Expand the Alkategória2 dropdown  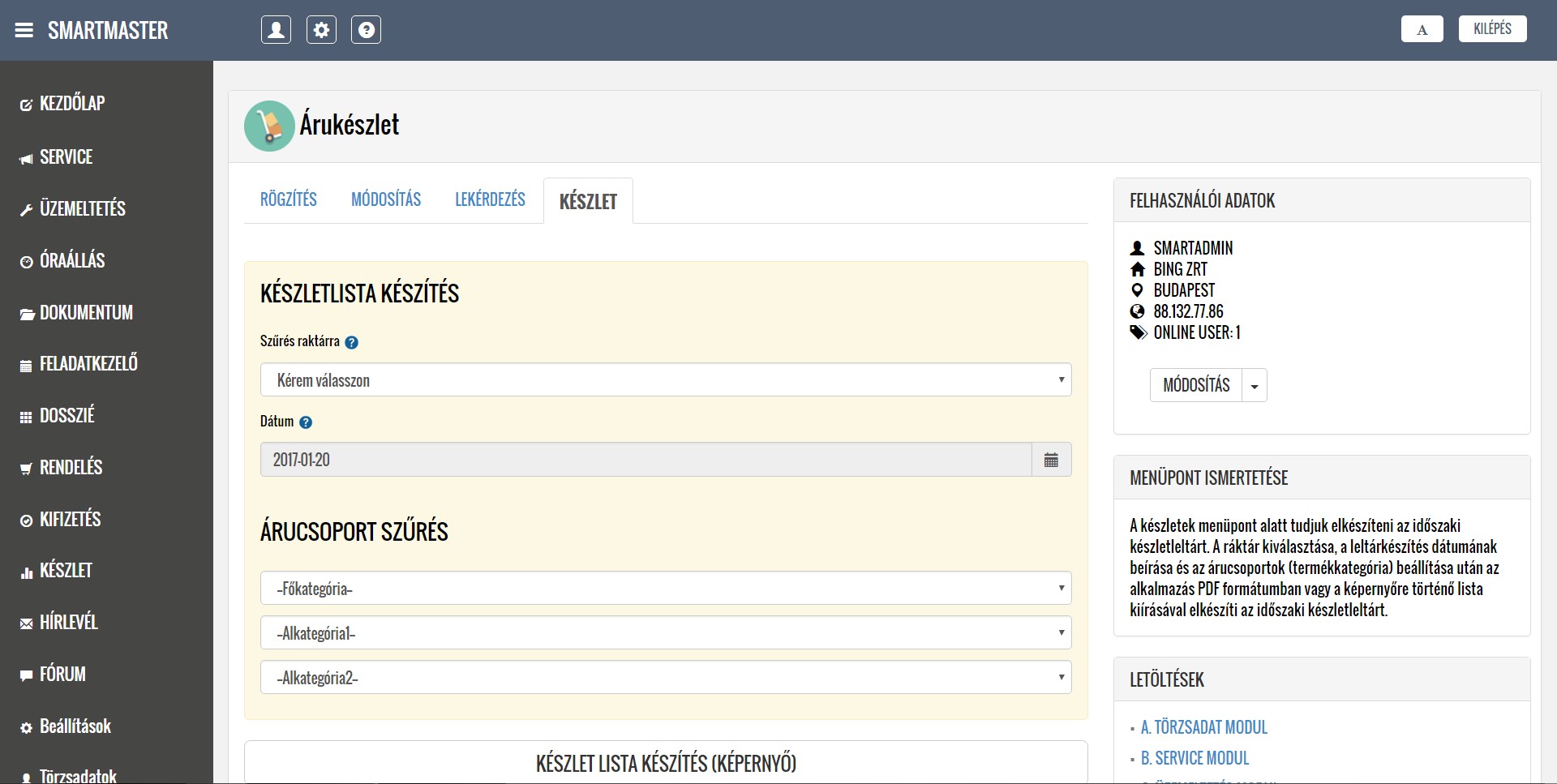[x=665, y=678]
